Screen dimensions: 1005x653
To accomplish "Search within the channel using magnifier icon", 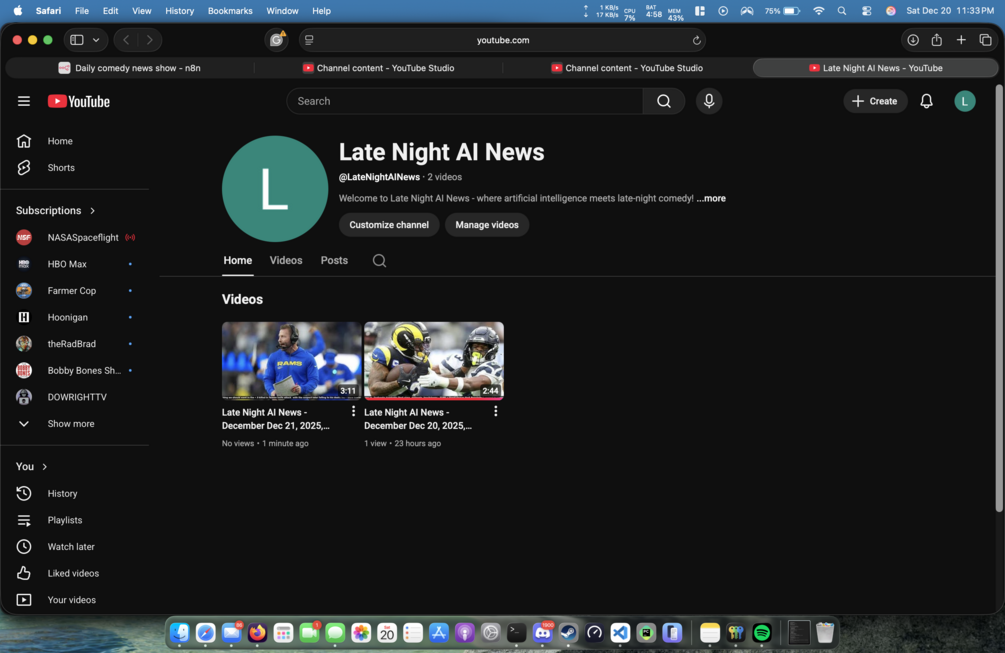I will [x=379, y=260].
